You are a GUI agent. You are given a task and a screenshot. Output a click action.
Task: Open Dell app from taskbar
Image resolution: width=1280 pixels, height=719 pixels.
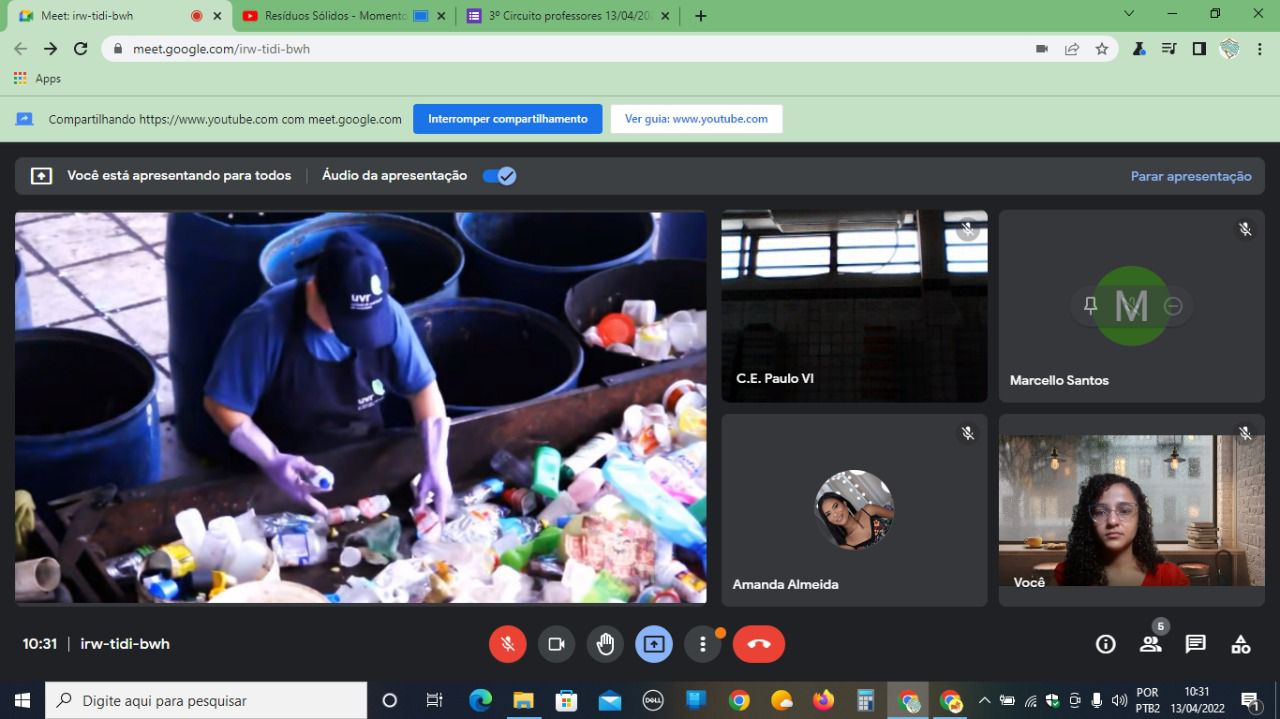point(653,700)
